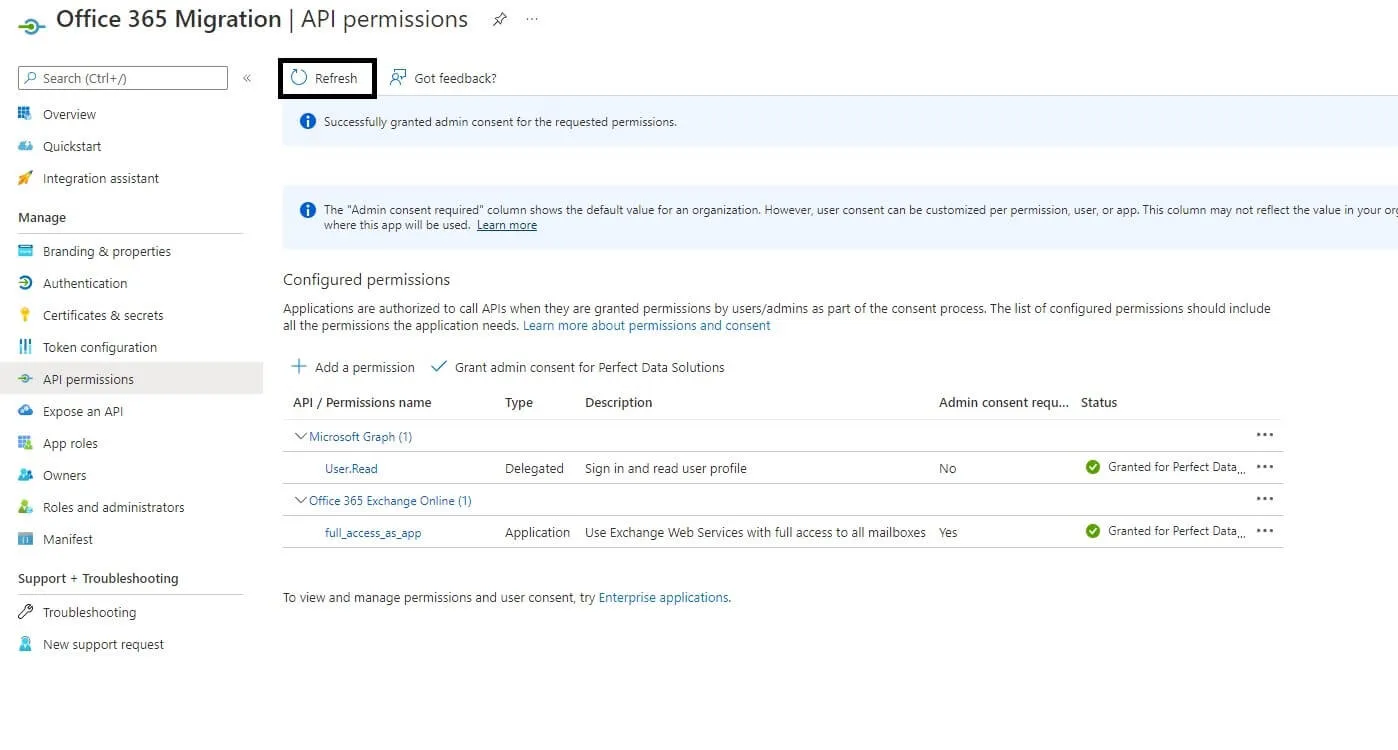Select Authentication from the Manage menu
The image size is (1398, 750).
[85, 284]
